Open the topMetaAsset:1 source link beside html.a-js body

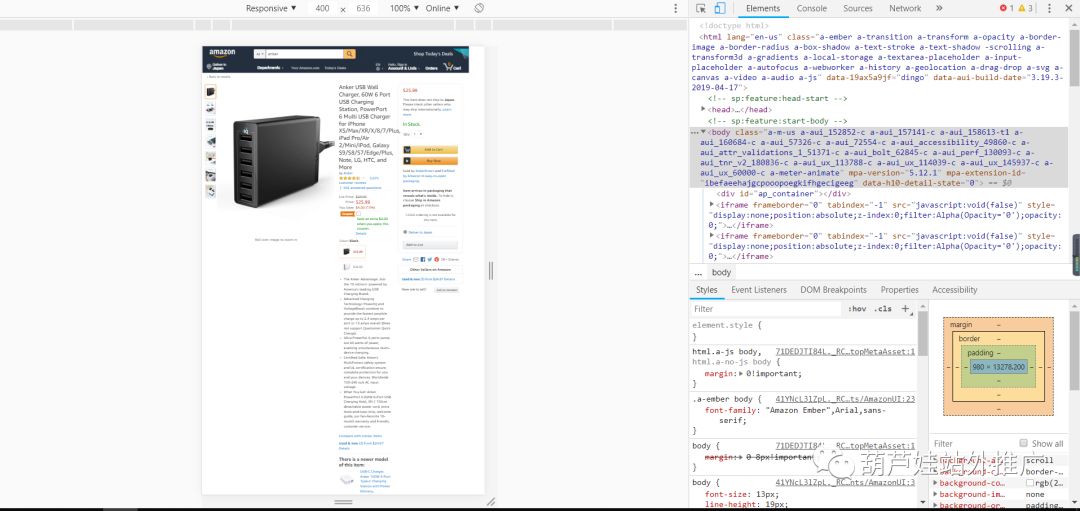[845, 351]
